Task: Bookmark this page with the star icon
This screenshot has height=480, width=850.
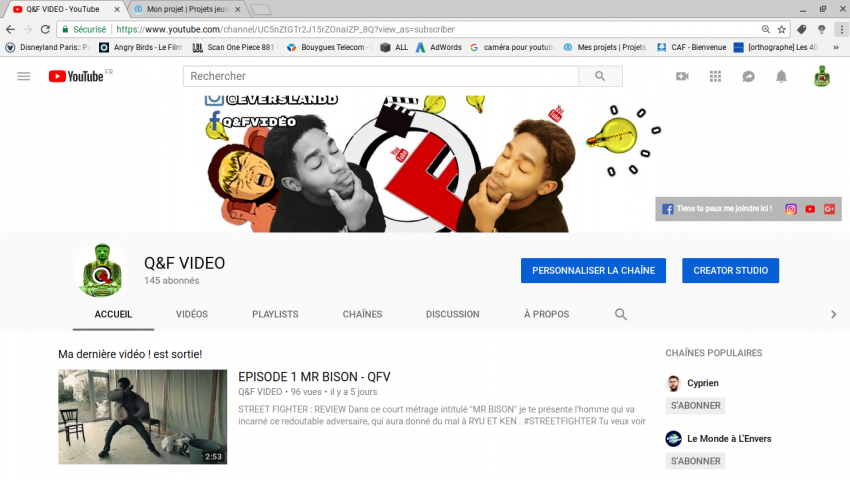Action: click(782, 29)
